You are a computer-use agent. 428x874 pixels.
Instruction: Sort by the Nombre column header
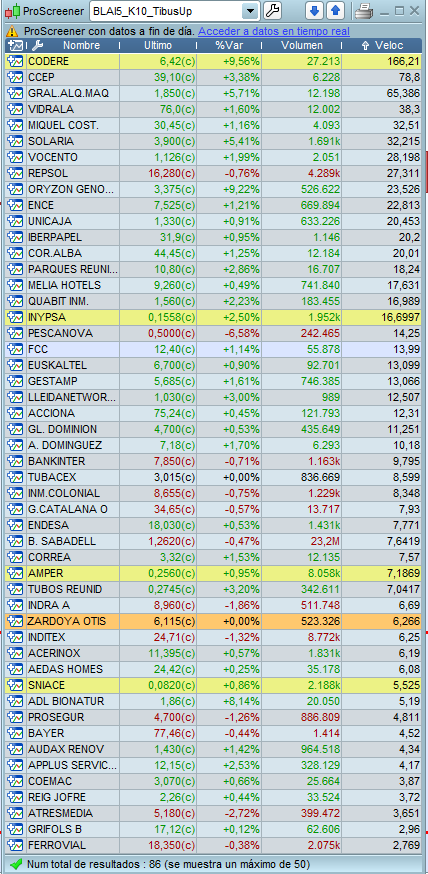click(81, 46)
